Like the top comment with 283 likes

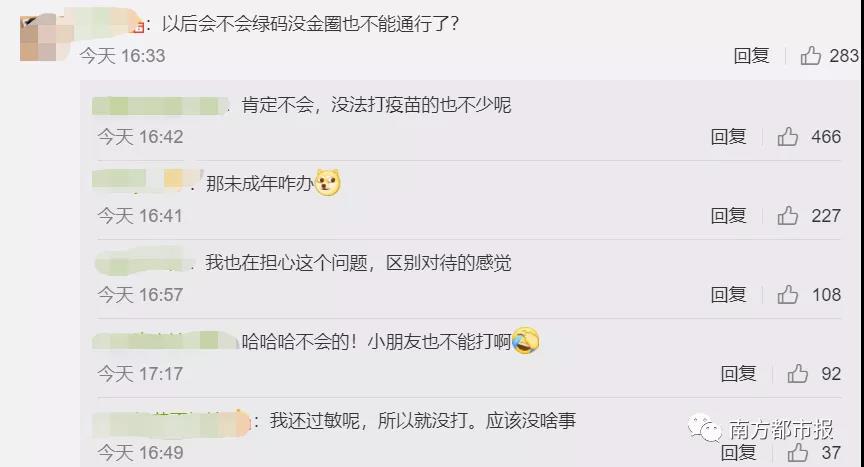(x=811, y=55)
